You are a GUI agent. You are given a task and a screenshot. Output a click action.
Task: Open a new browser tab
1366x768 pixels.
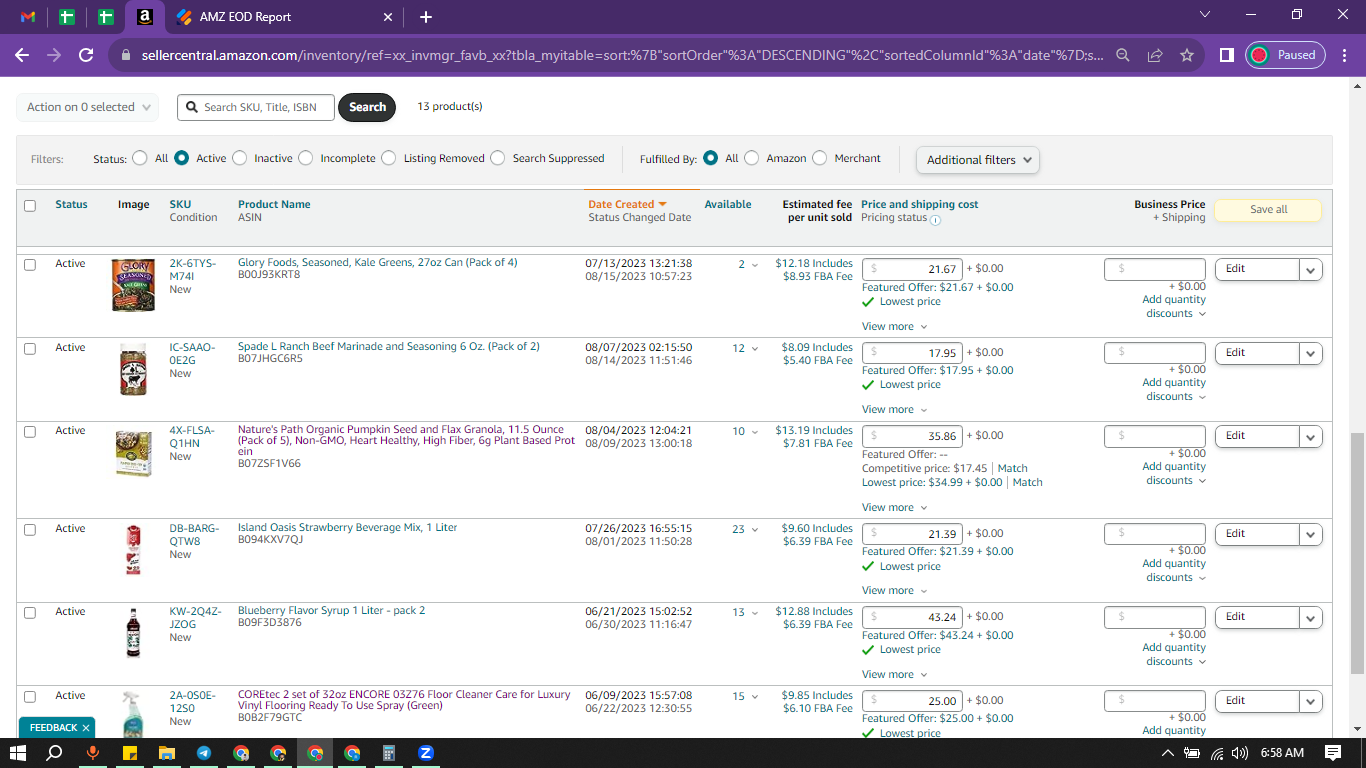tap(426, 17)
